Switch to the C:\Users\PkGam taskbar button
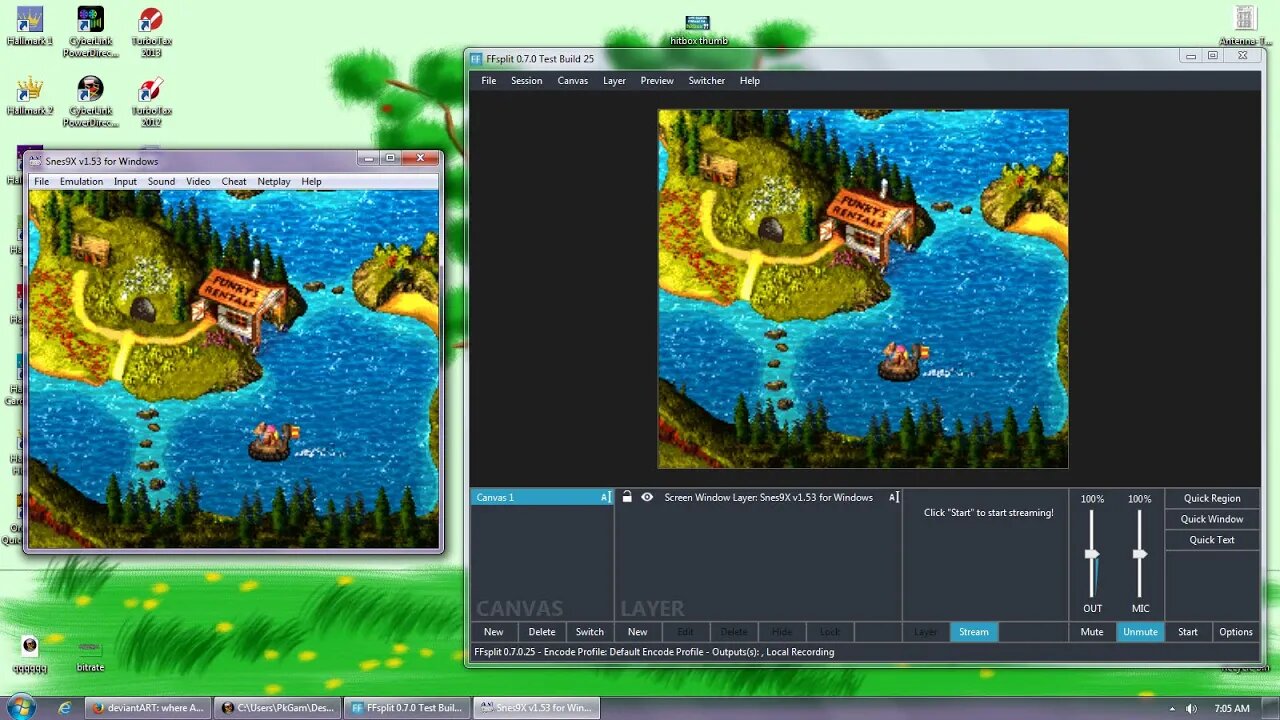 (278, 708)
